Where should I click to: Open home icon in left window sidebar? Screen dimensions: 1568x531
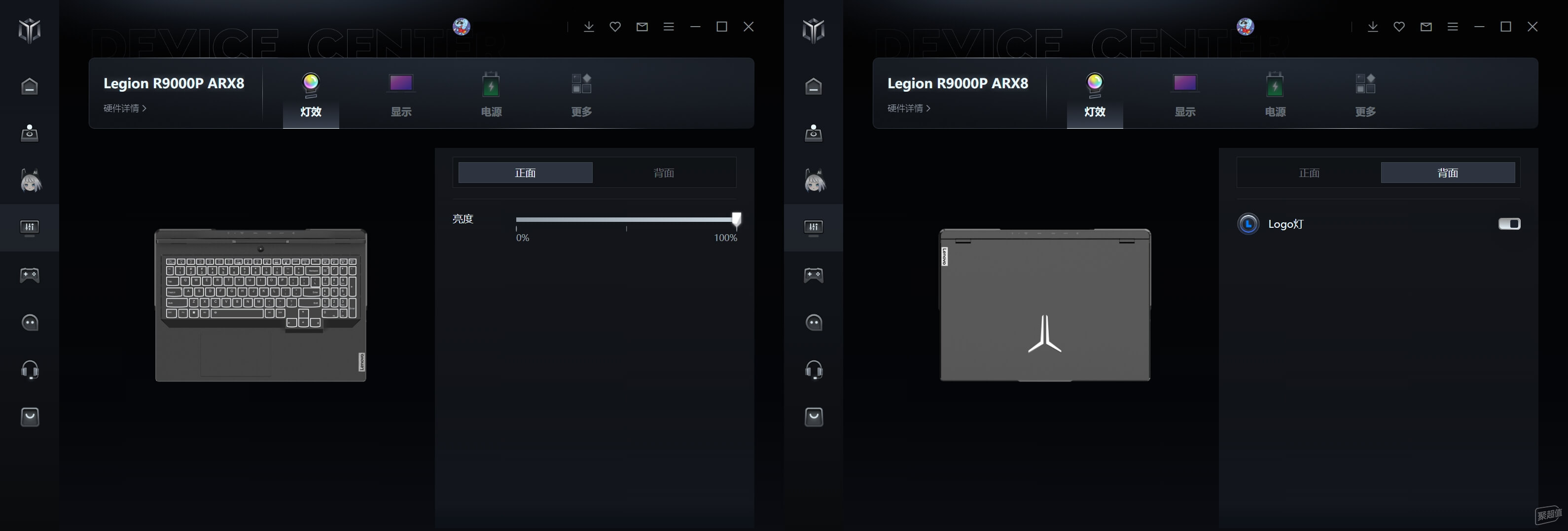(x=29, y=86)
